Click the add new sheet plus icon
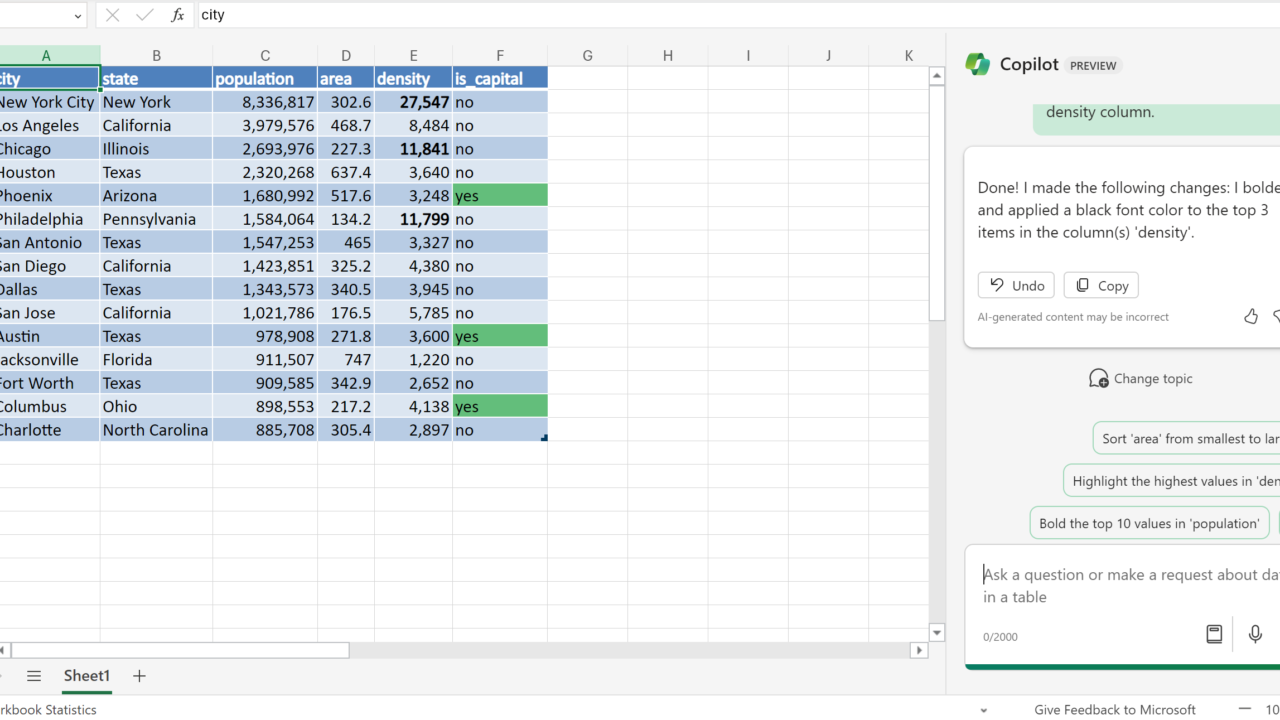 click(x=139, y=676)
